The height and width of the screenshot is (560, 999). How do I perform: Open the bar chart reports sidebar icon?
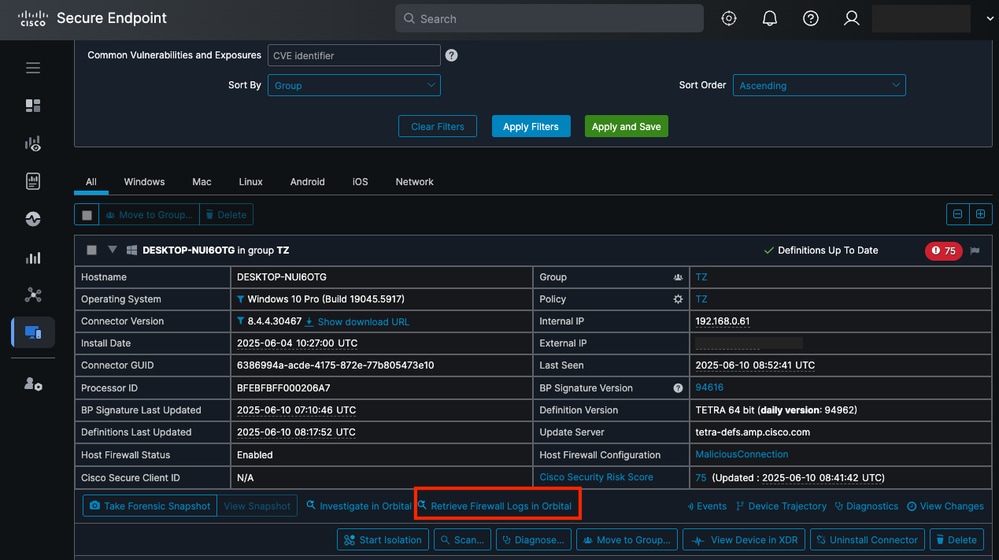[x=32, y=257]
